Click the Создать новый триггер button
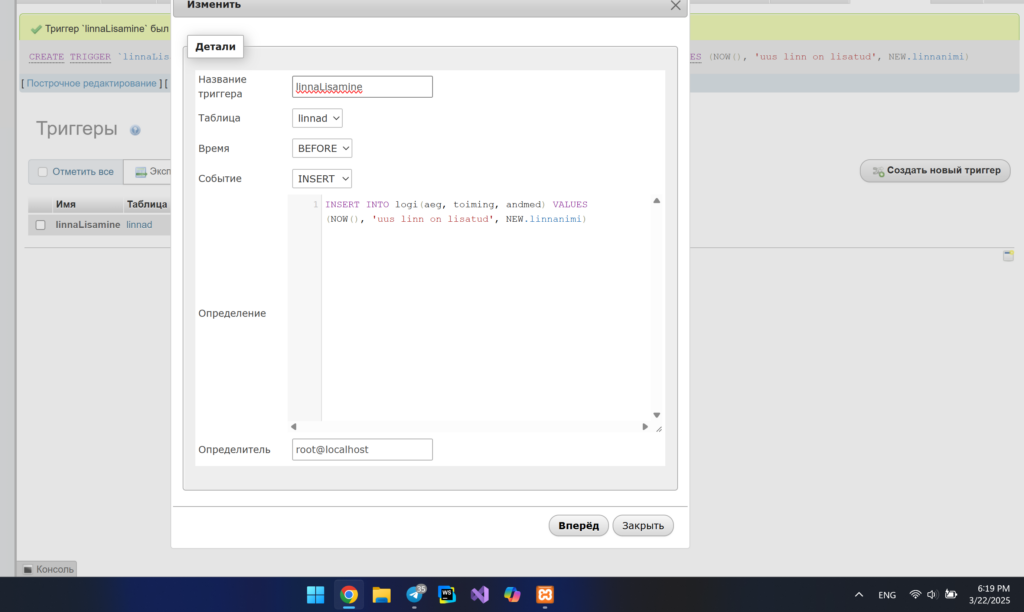The height and width of the screenshot is (612, 1024). (x=935, y=170)
